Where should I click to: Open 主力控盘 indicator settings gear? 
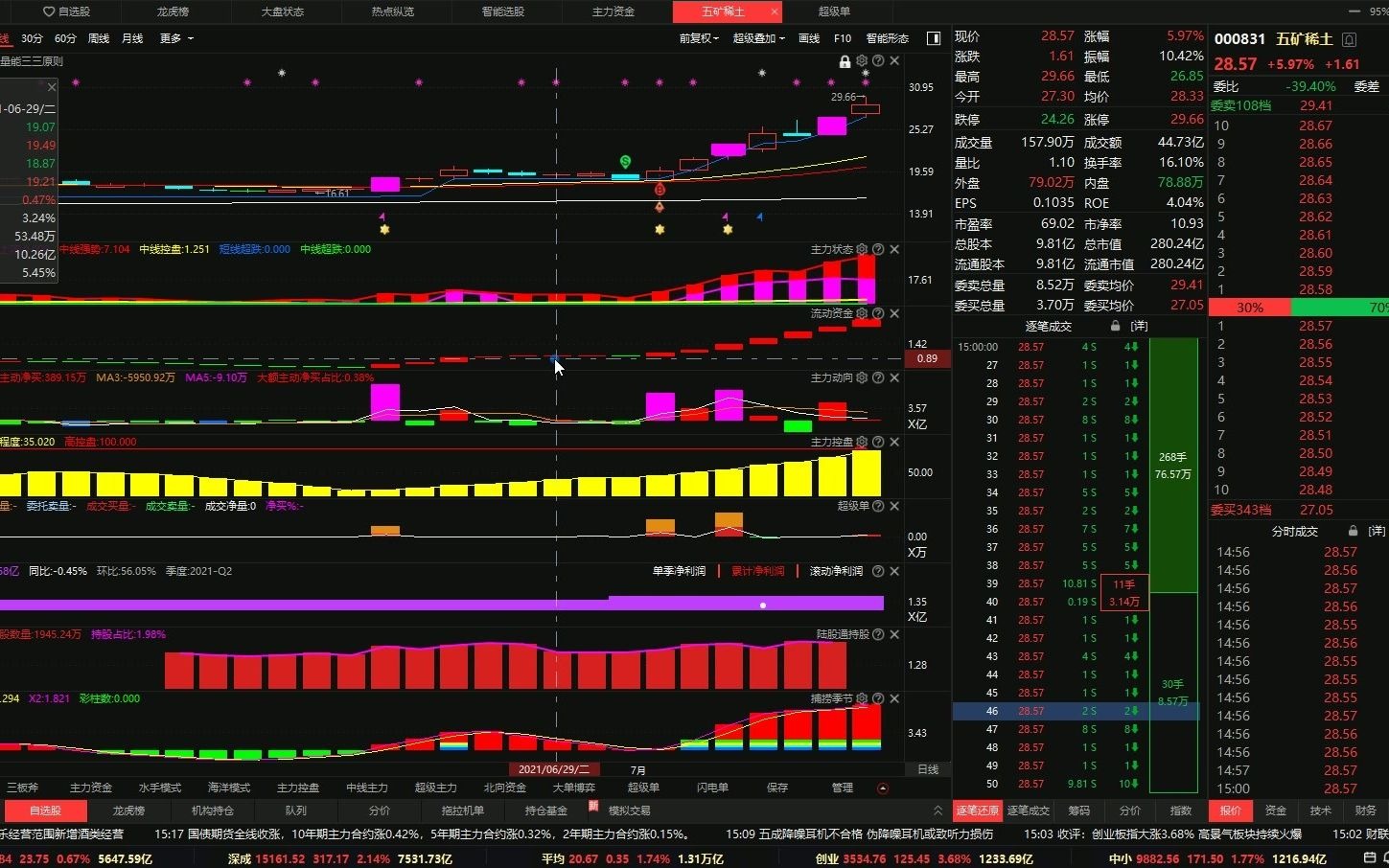[862, 442]
